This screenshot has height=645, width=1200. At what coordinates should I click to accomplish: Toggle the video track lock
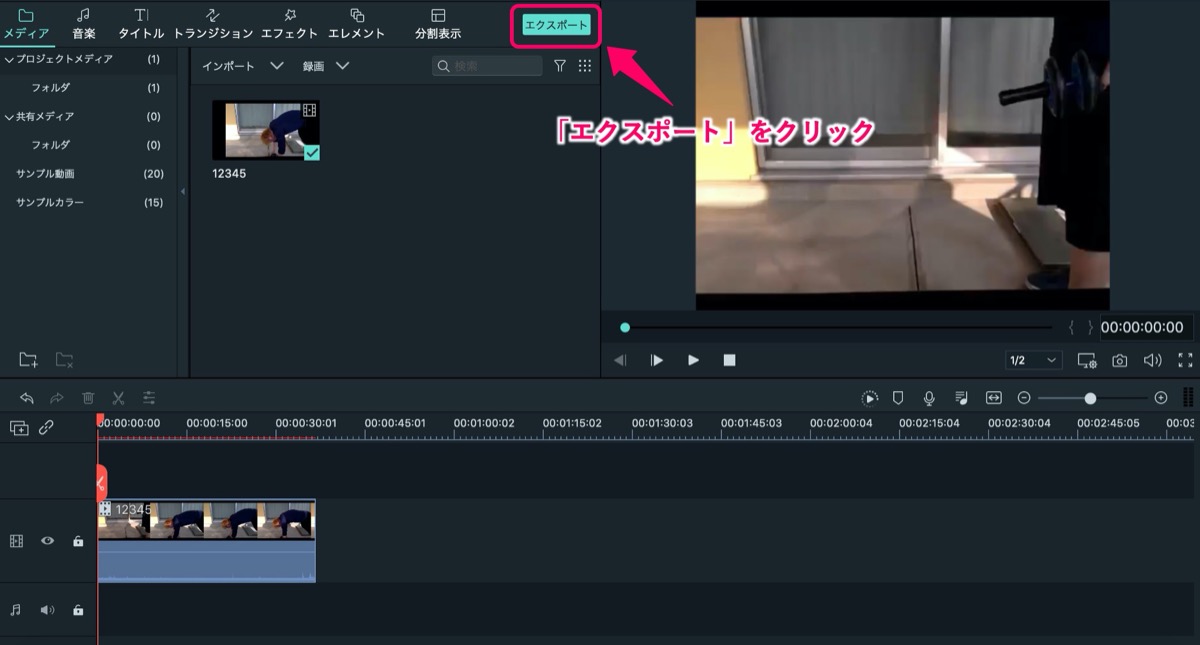pos(78,541)
